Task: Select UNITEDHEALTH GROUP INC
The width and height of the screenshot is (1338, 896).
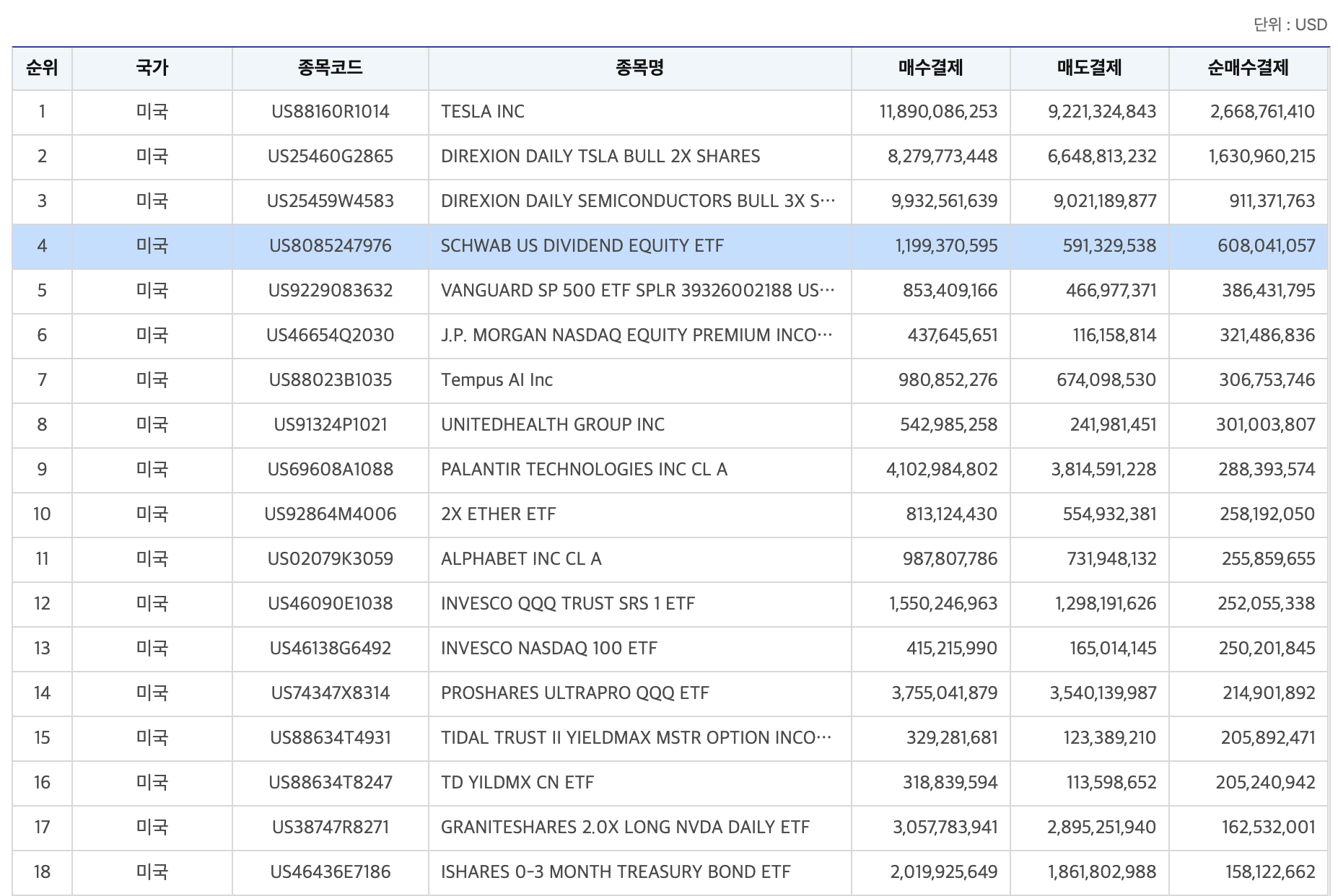Action: click(553, 425)
